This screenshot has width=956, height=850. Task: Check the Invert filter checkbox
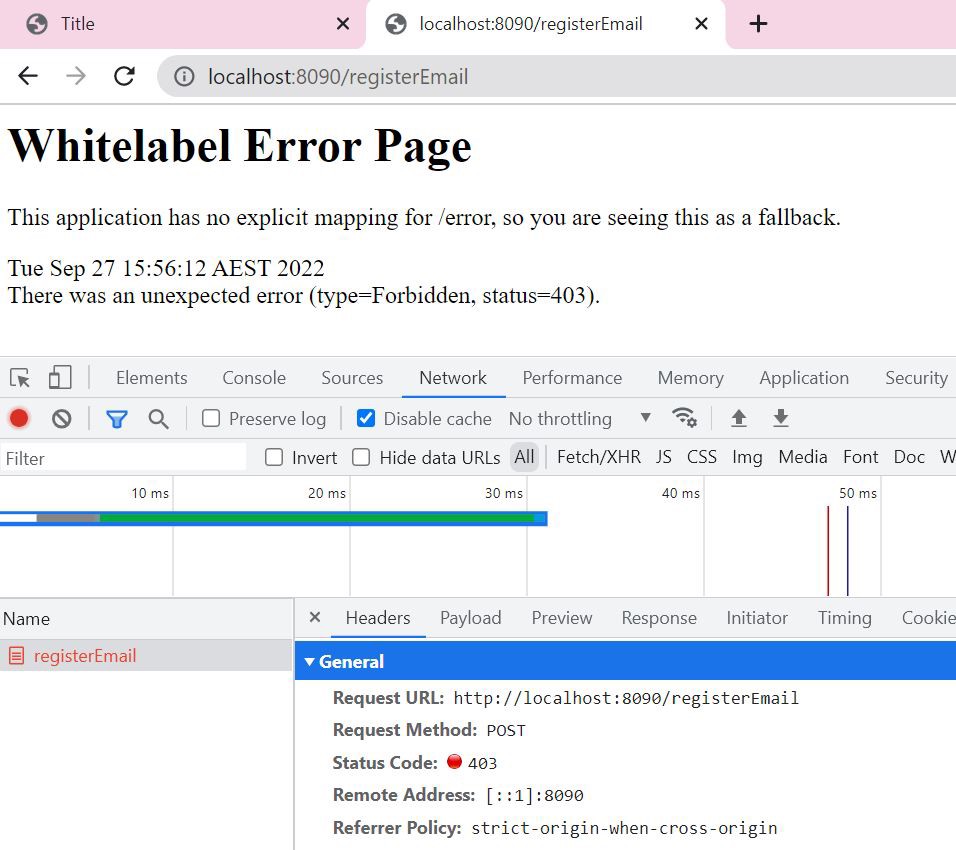tap(274, 457)
